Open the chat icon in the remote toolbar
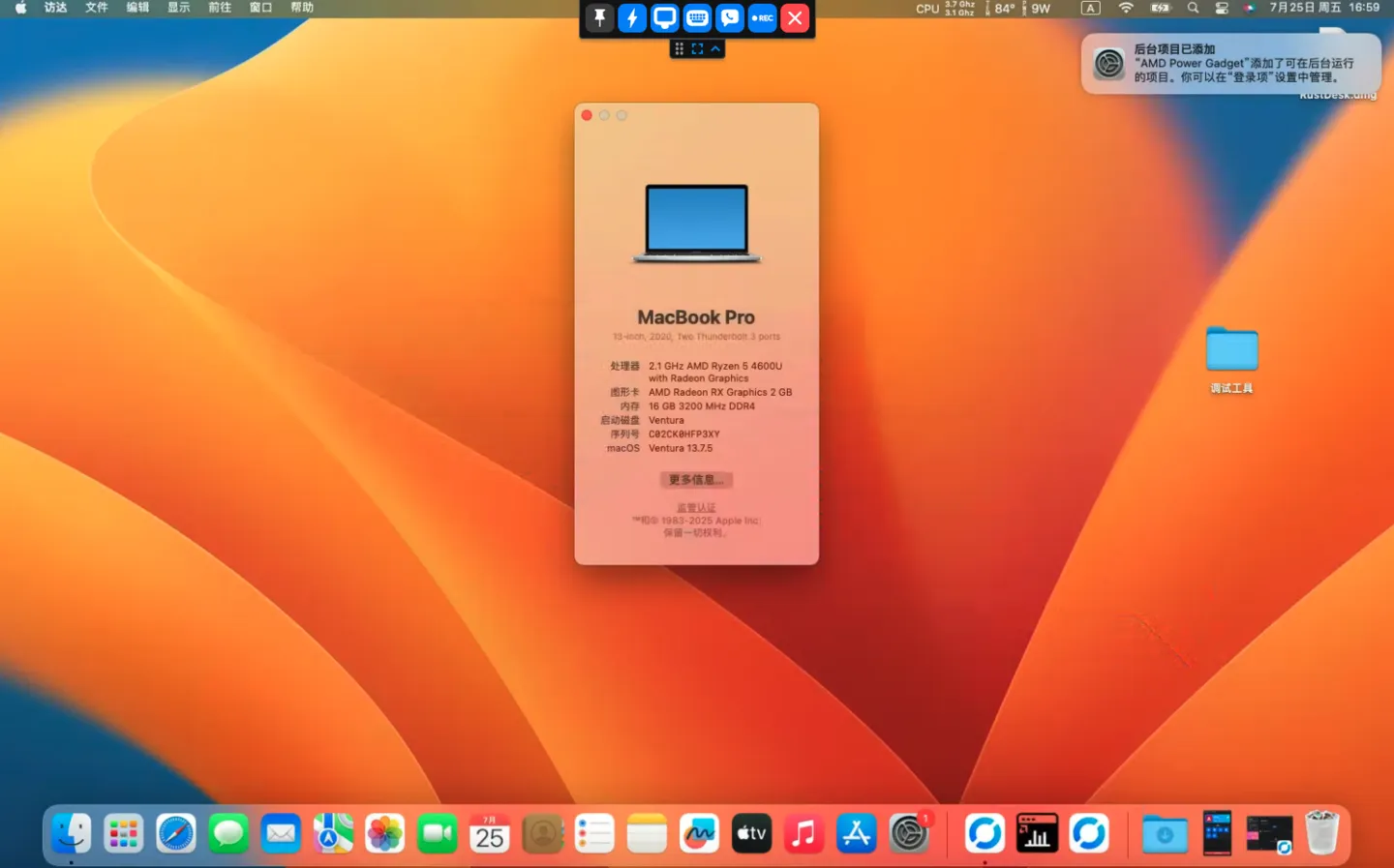1394x868 pixels. click(729, 18)
